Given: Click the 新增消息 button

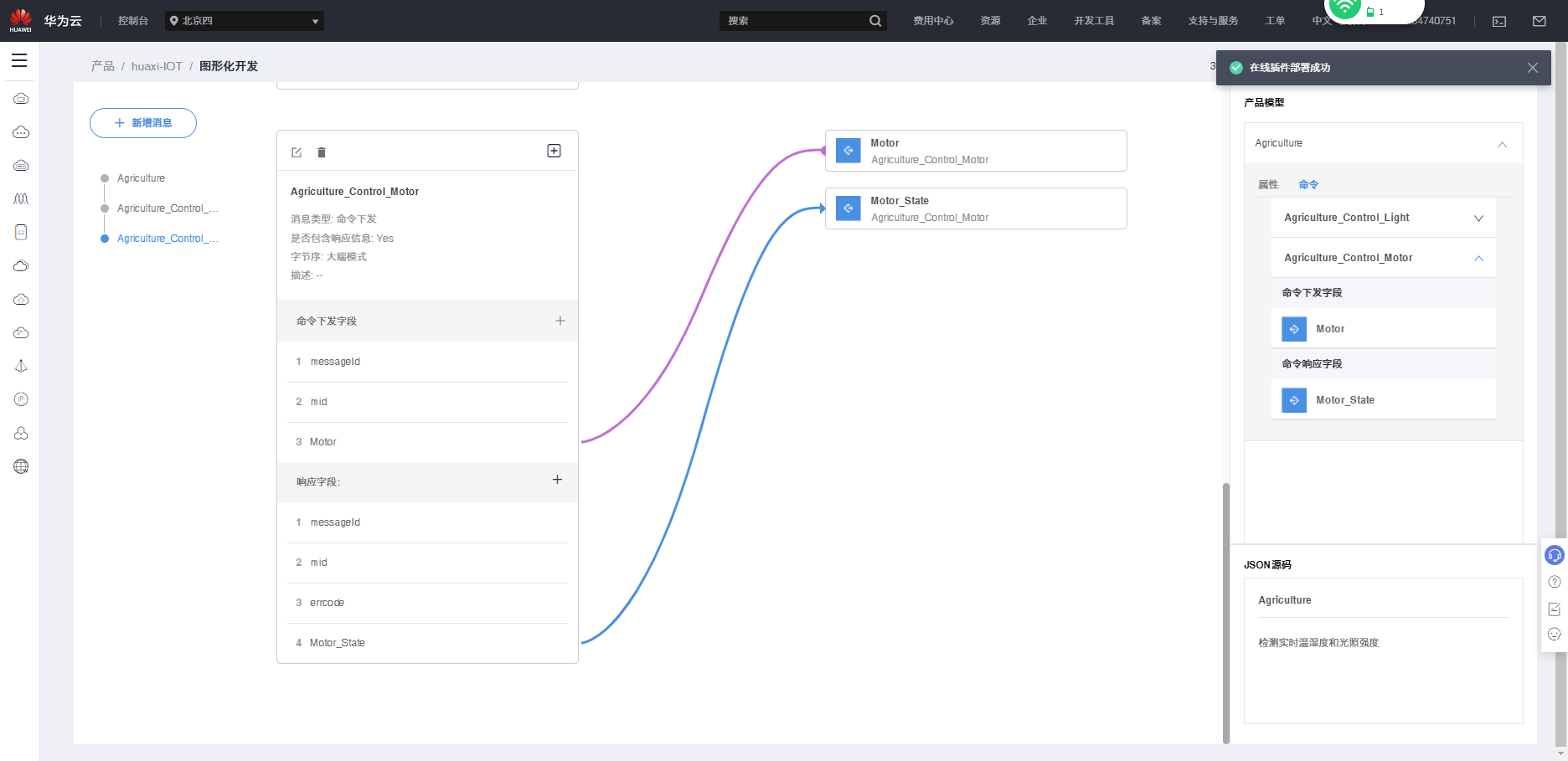Looking at the screenshot, I should (x=143, y=123).
